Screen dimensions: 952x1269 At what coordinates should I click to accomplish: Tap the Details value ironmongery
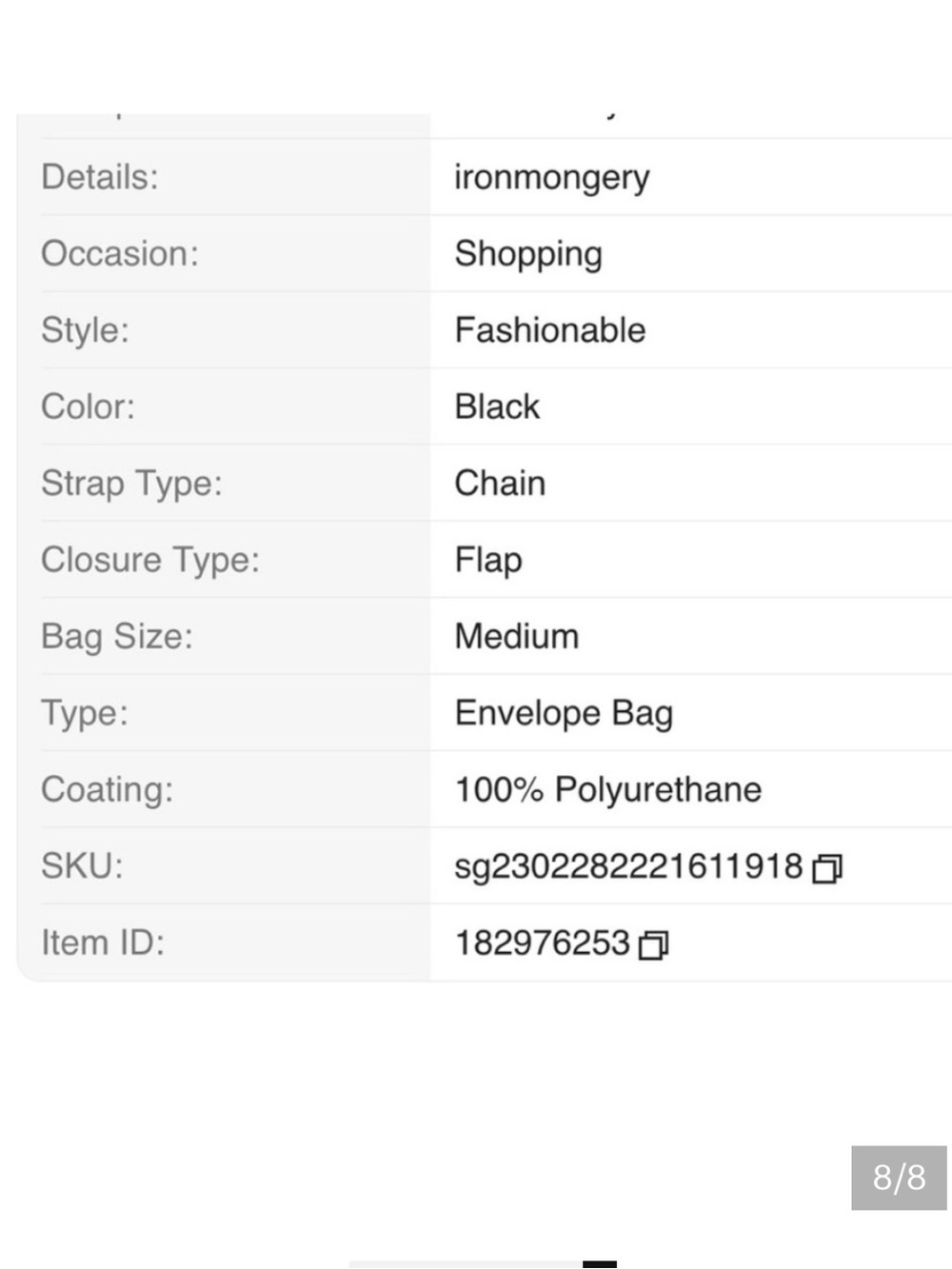551,178
